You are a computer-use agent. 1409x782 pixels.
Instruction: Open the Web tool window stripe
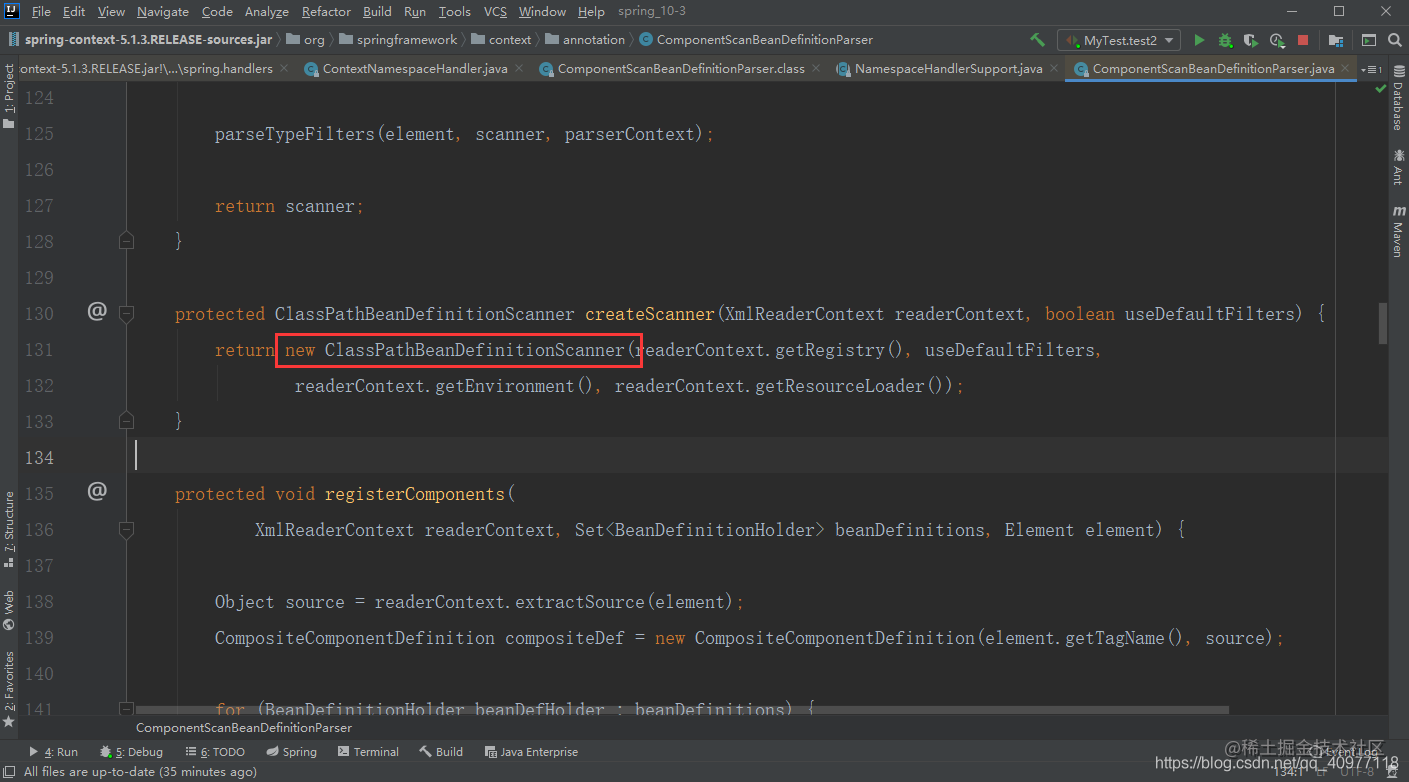click(9, 610)
